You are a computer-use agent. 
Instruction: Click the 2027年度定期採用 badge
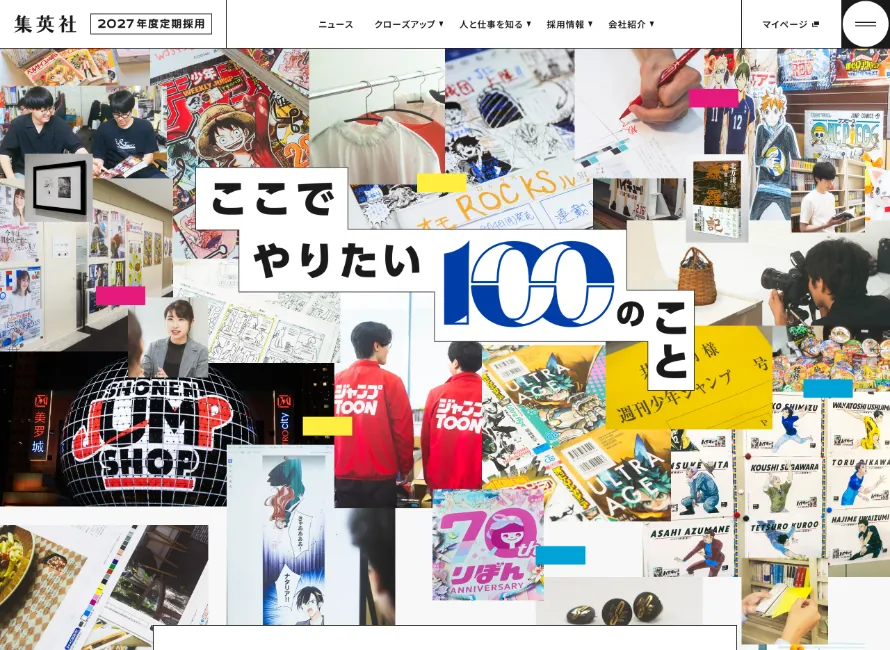tap(151, 24)
